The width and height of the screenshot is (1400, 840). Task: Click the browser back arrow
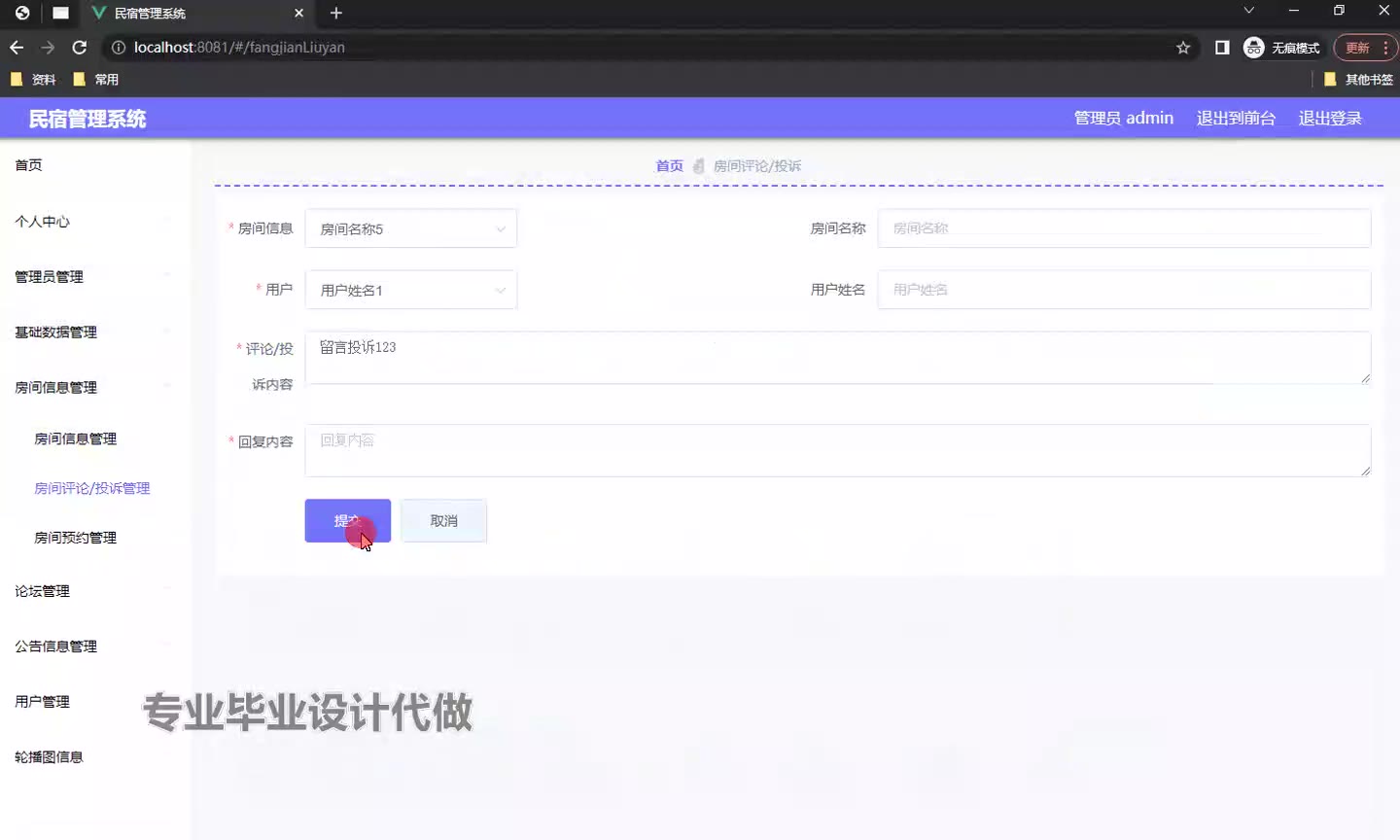point(17,48)
